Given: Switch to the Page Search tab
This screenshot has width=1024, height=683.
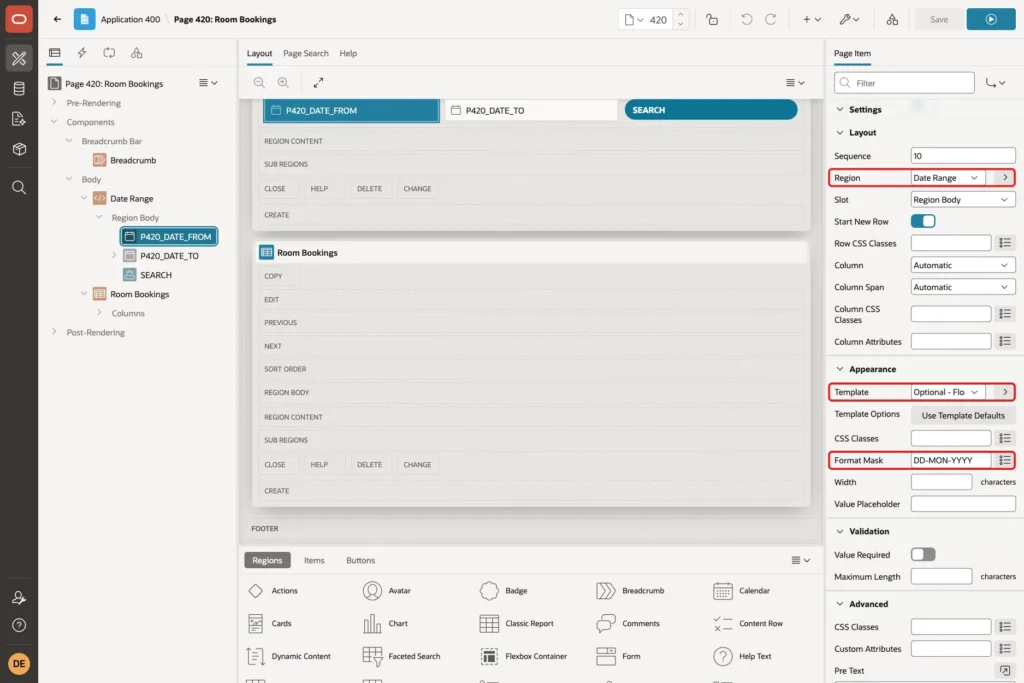Looking at the screenshot, I should click(306, 54).
